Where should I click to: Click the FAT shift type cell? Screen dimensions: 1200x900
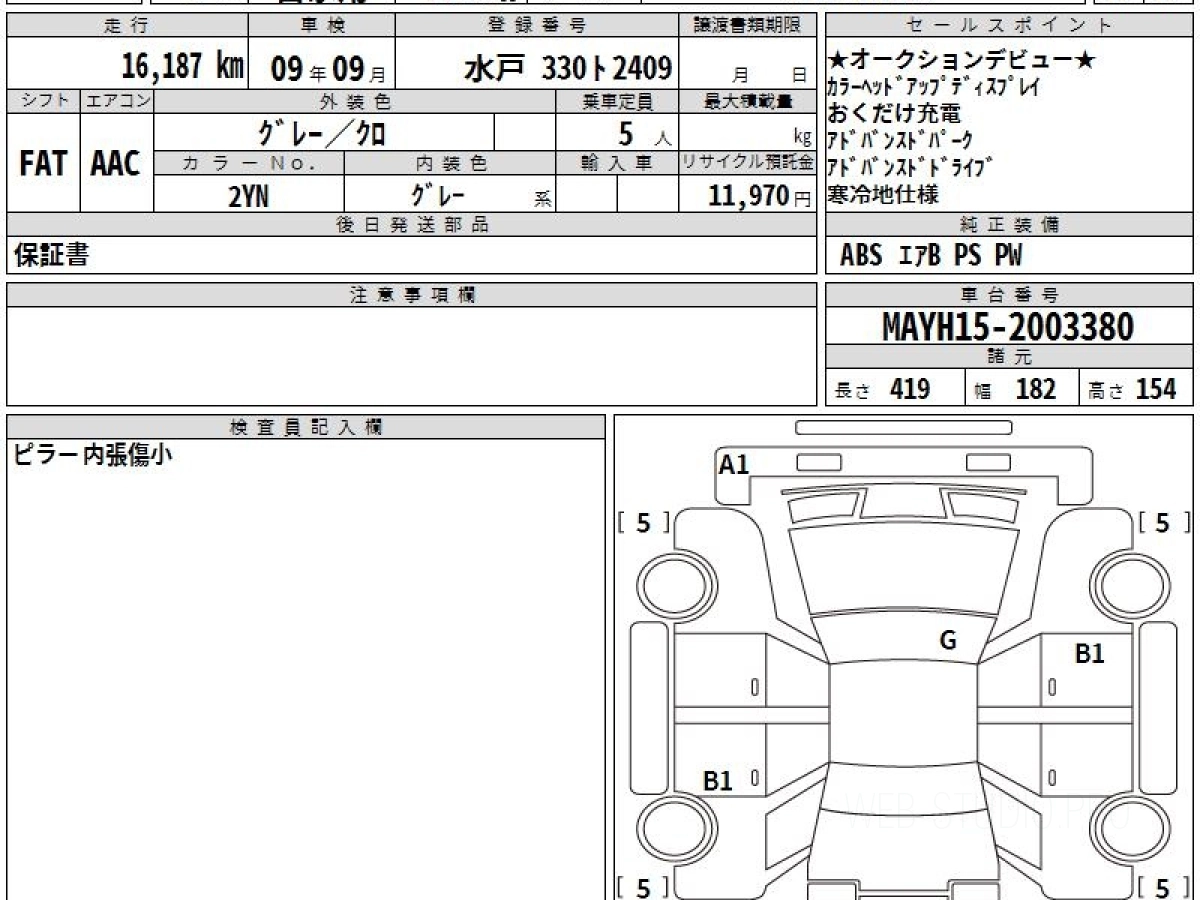43,163
